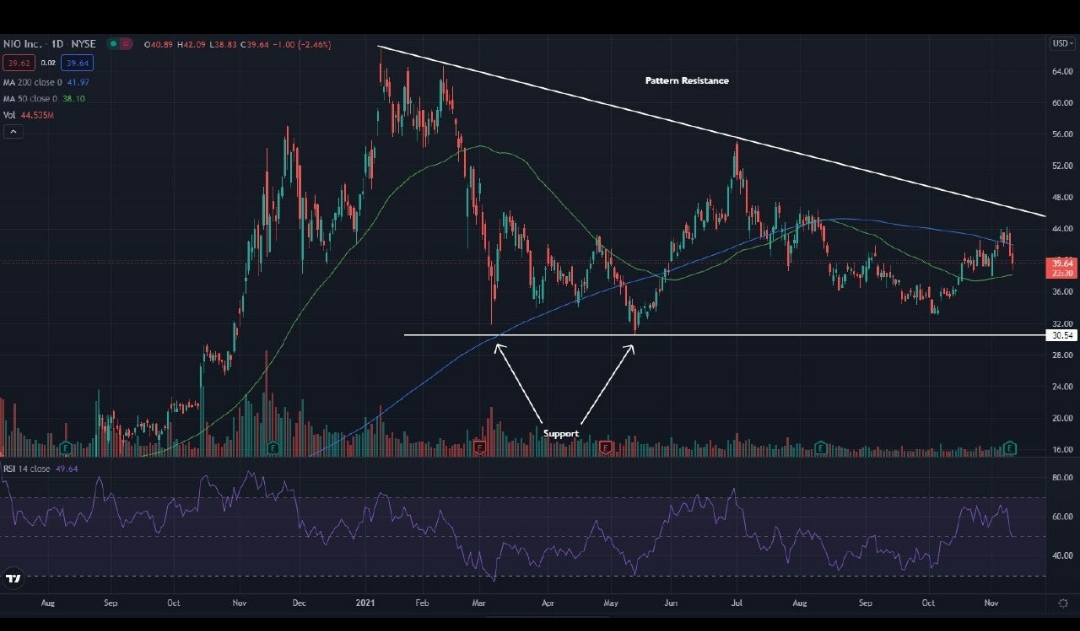Click the red F marker near March 2021
The image size is (1080, 631).
[x=480, y=448]
